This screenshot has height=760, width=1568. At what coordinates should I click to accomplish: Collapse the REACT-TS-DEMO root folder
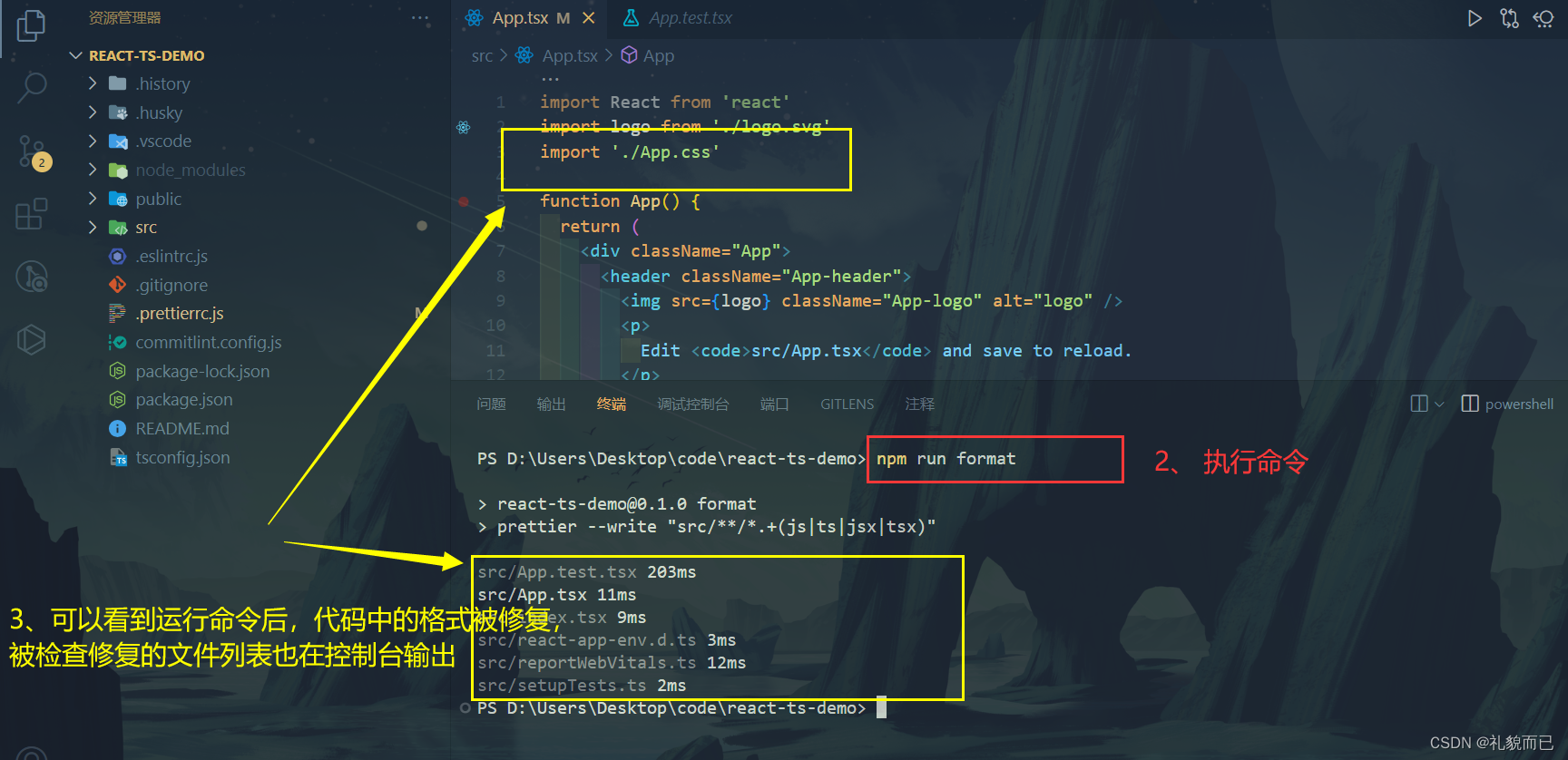[x=75, y=55]
